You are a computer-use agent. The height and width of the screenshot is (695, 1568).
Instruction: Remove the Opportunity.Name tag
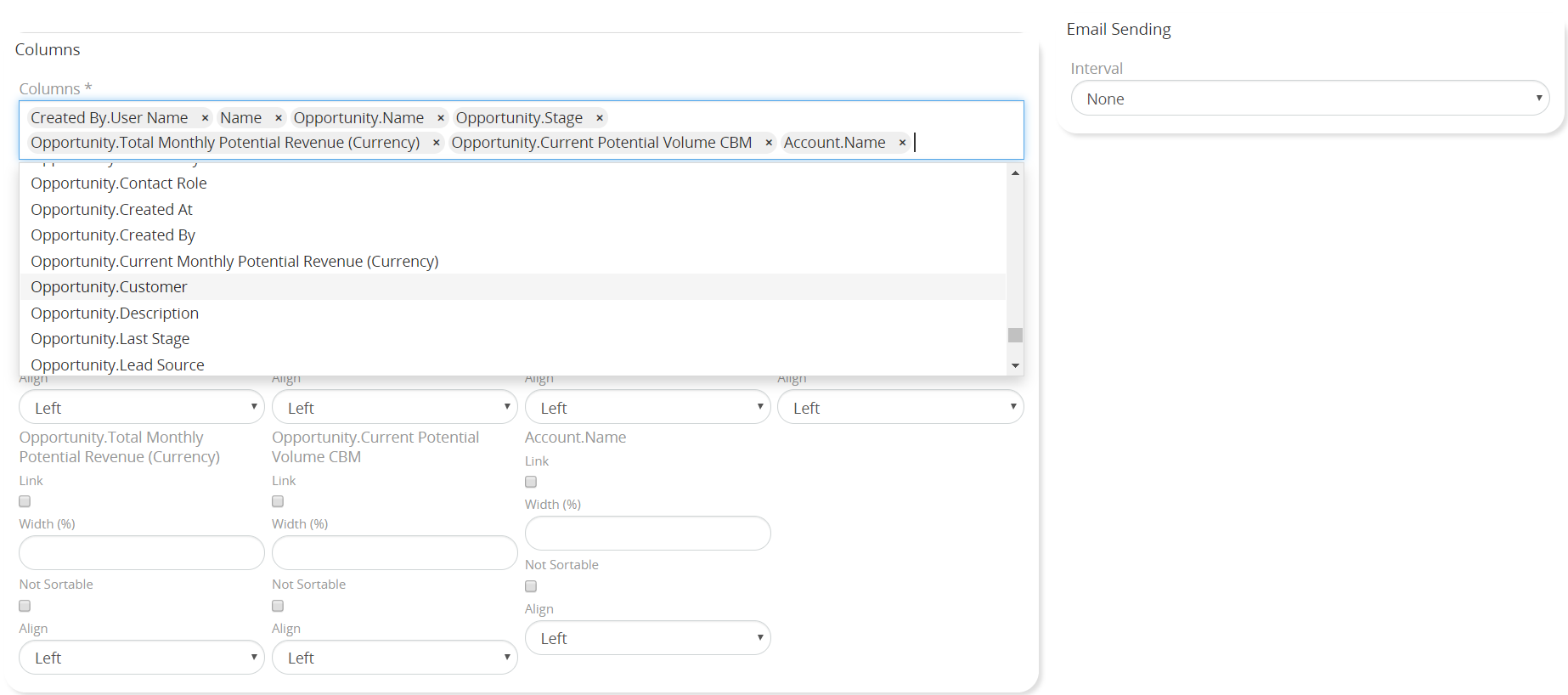click(x=441, y=118)
